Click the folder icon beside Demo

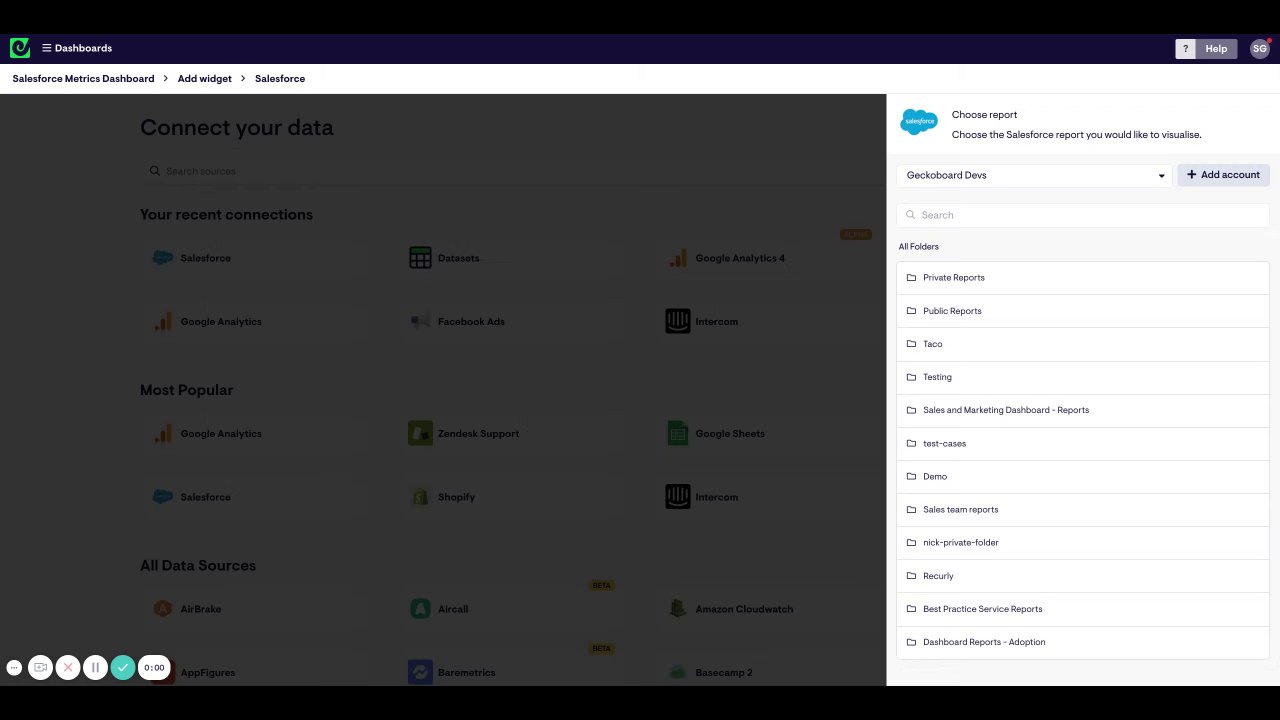911,476
